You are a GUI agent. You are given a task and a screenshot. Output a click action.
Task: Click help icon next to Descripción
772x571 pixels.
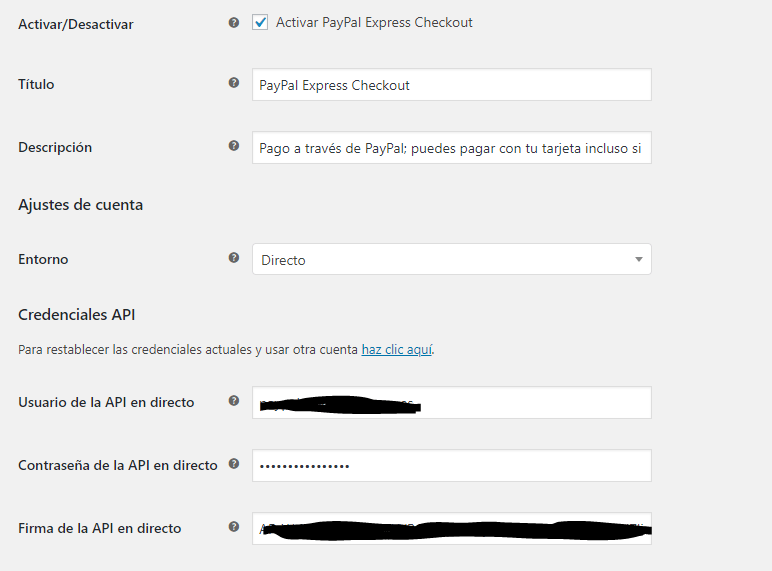(x=234, y=146)
